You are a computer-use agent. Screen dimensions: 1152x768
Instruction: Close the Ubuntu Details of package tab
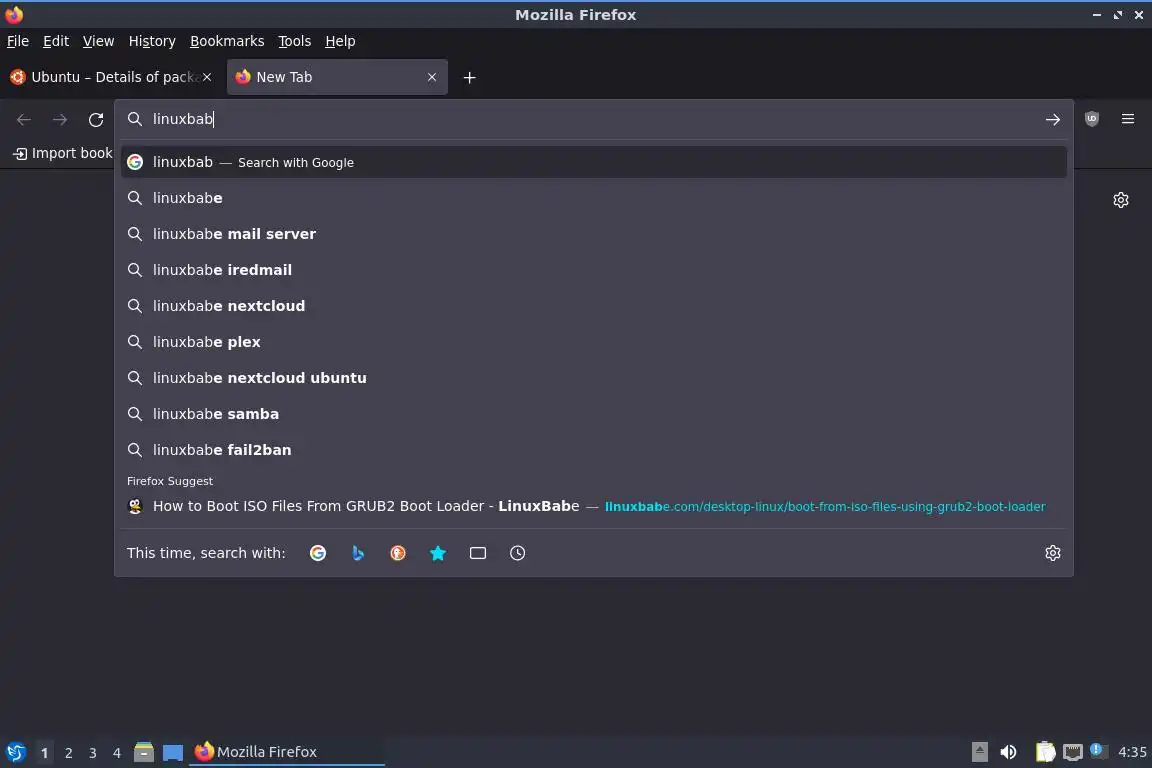coord(207,77)
